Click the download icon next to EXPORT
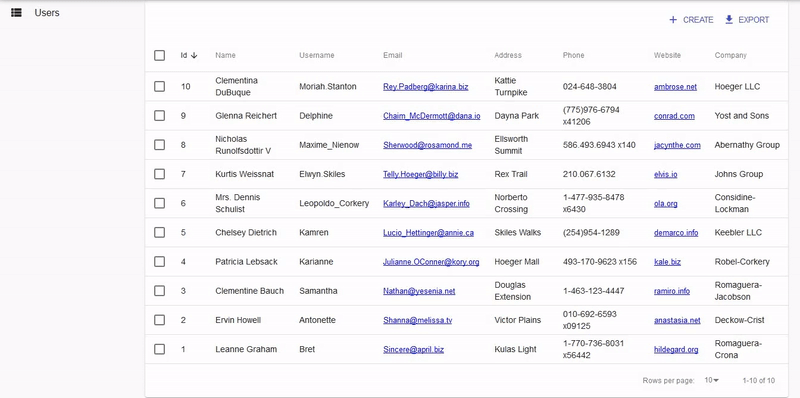The height and width of the screenshot is (398, 800). tap(729, 19)
